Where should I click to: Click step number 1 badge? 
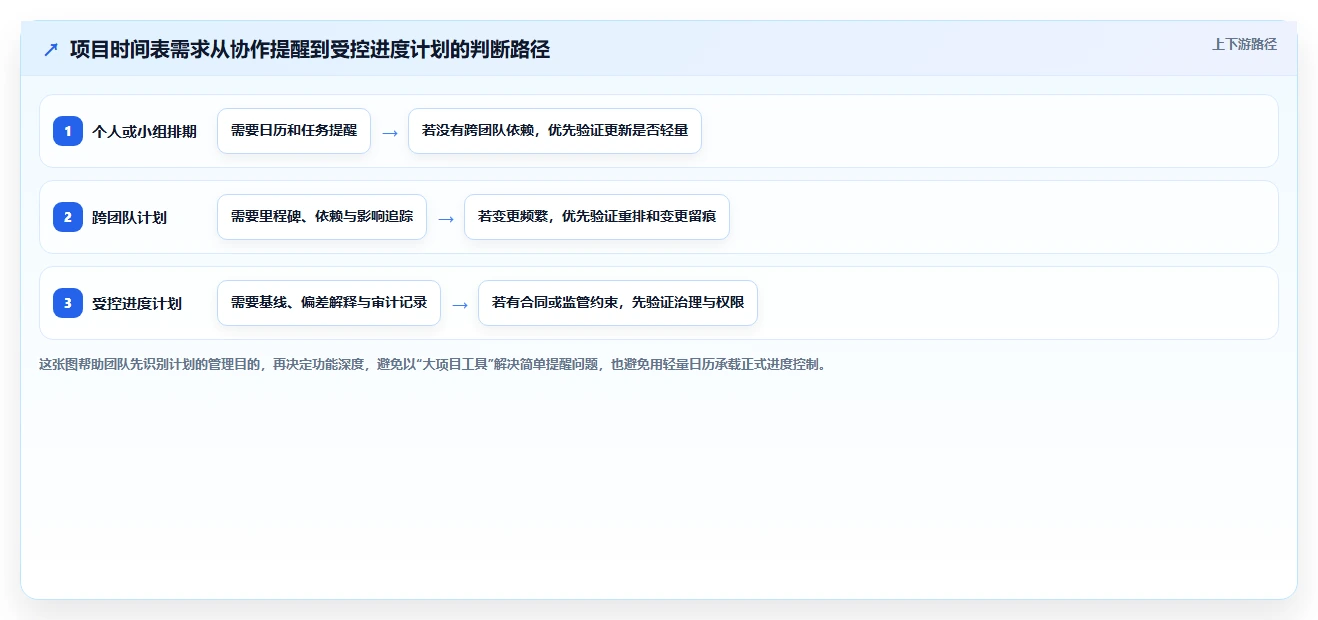pos(68,131)
